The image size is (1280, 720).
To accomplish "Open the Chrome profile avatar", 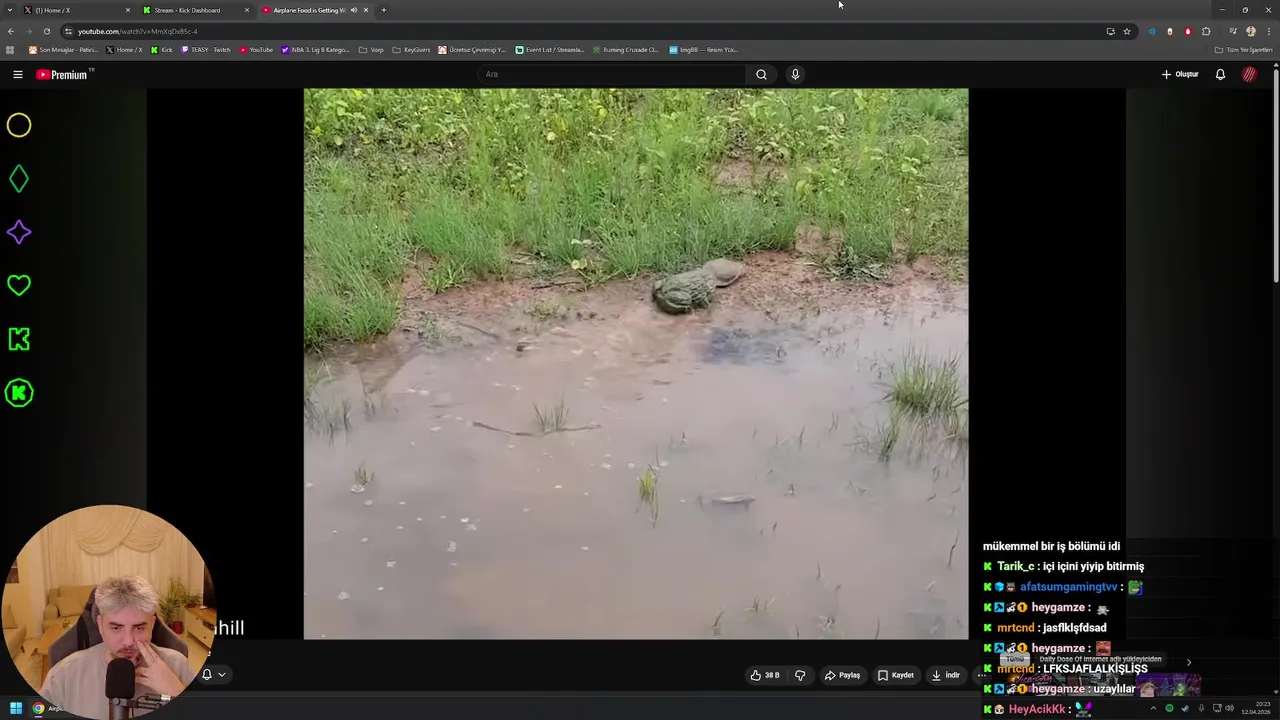I will pos(1250,31).
